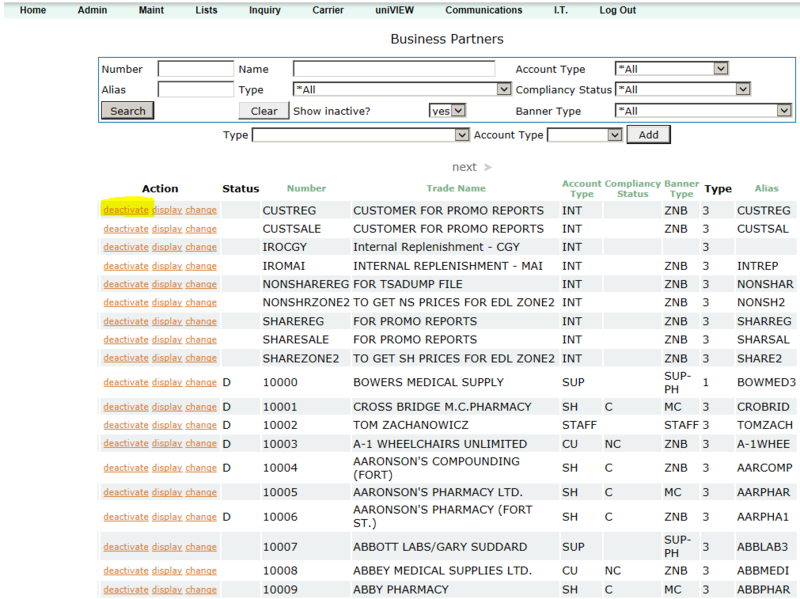Select the number cell 10005
Screen dimensions: 800x599
[280, 492]
